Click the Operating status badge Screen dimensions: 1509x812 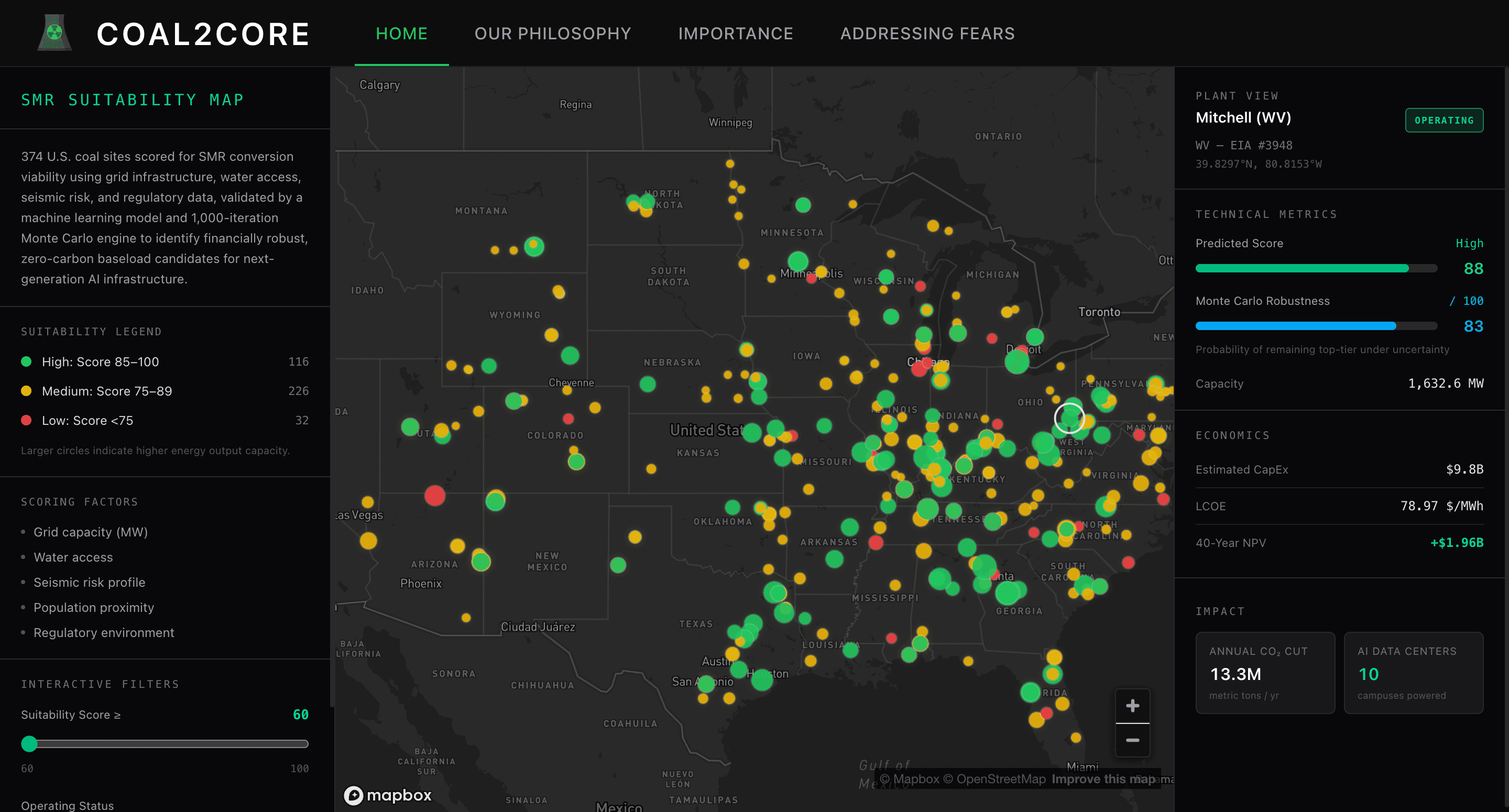click(x=1444, y=120)
